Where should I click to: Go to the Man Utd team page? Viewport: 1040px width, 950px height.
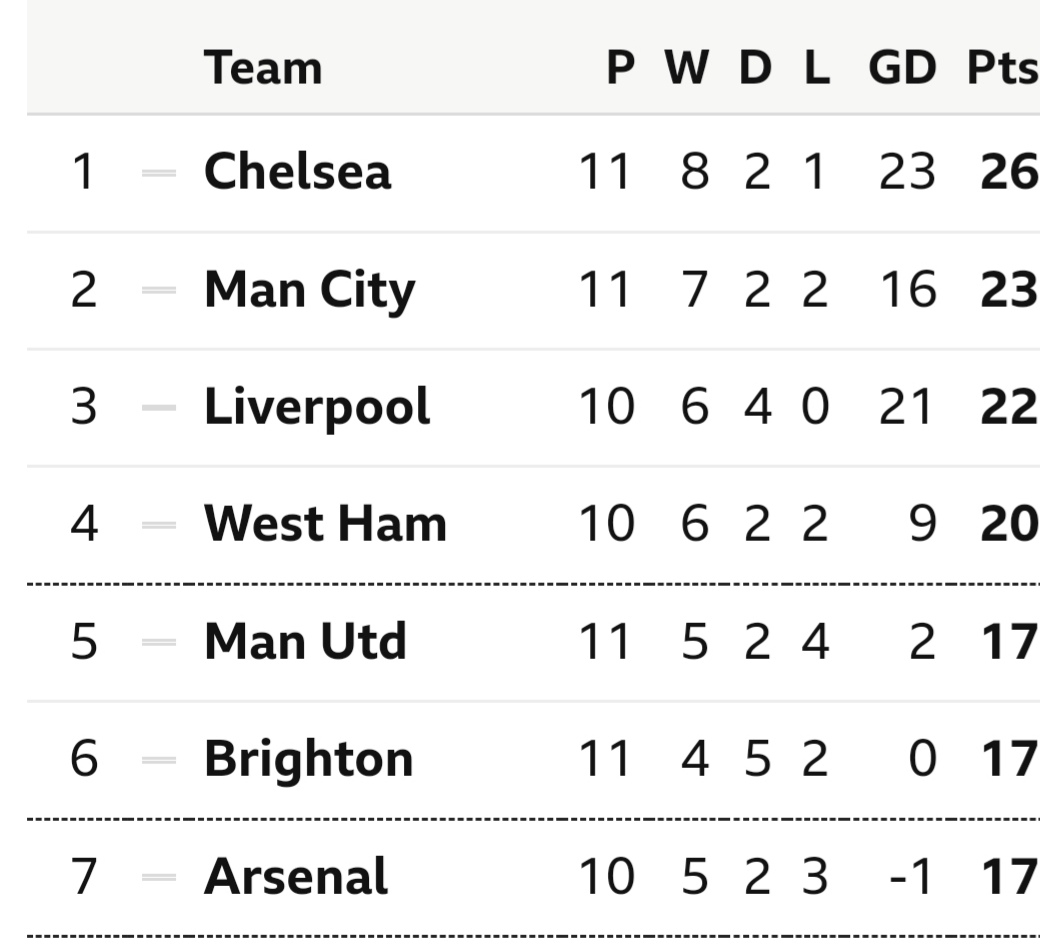(x=305, y=642)
